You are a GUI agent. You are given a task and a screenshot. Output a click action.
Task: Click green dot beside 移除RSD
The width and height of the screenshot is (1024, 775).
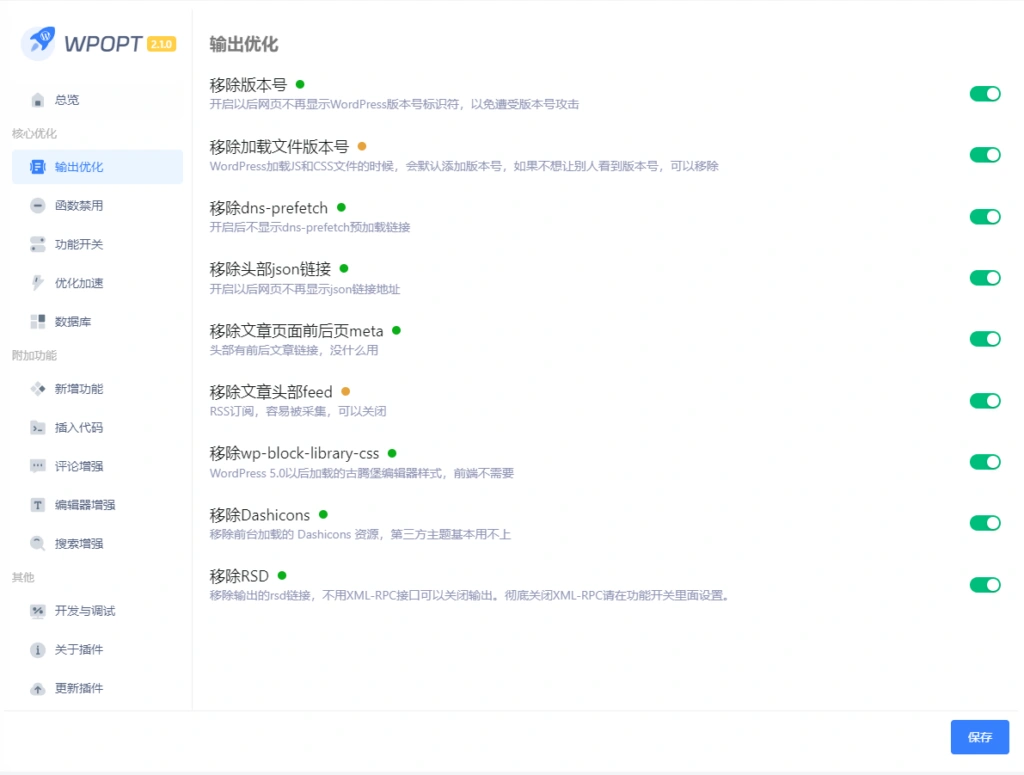pos(282,576)
